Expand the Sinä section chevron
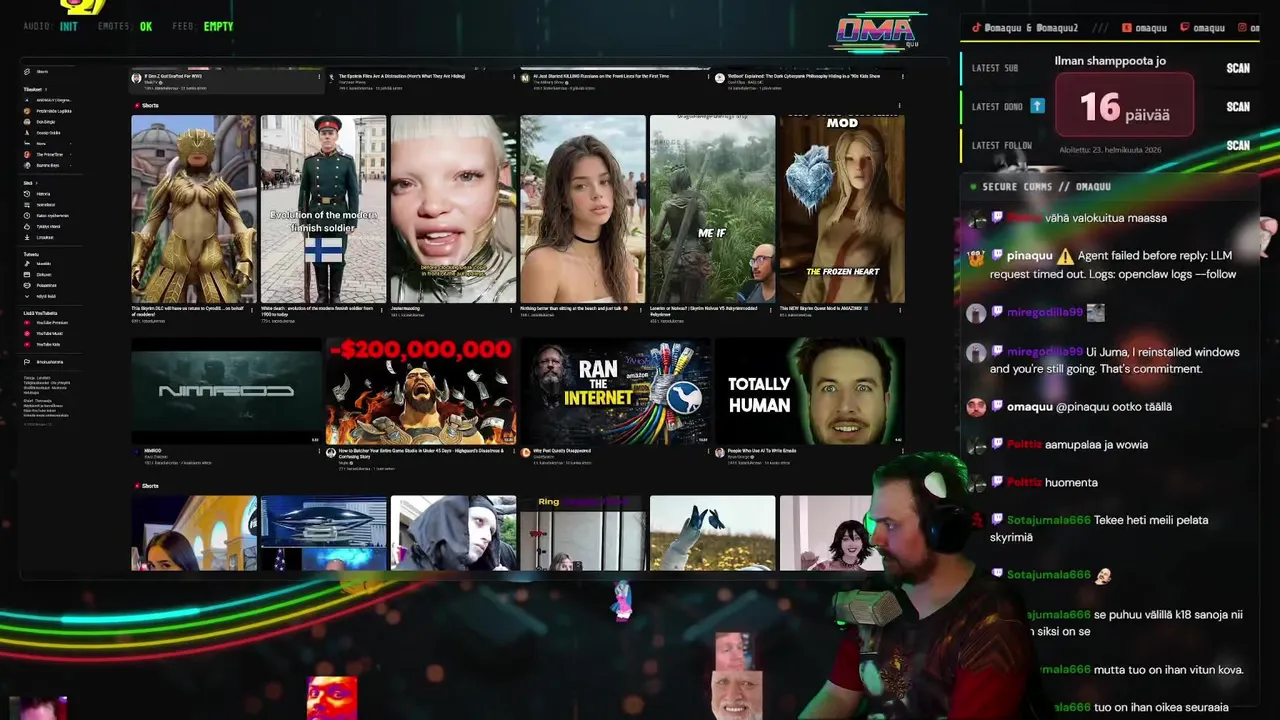The height and width of the screenshot is (720, 1280). (x=36, y=183)
